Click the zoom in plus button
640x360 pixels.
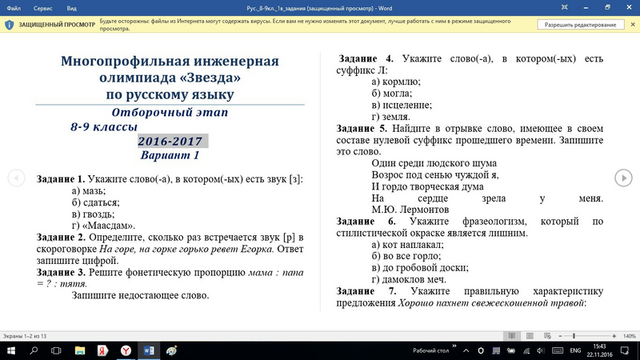(614, 336)
